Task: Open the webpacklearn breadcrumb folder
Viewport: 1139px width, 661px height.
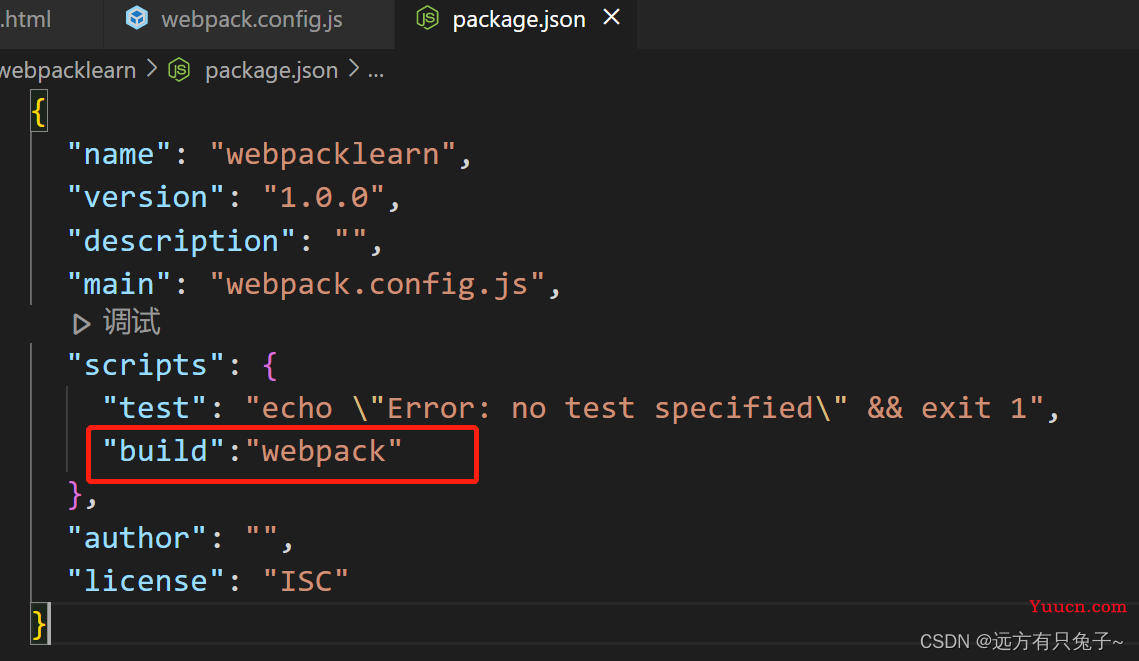Action: pyautogui.click(x=68, y=70)
